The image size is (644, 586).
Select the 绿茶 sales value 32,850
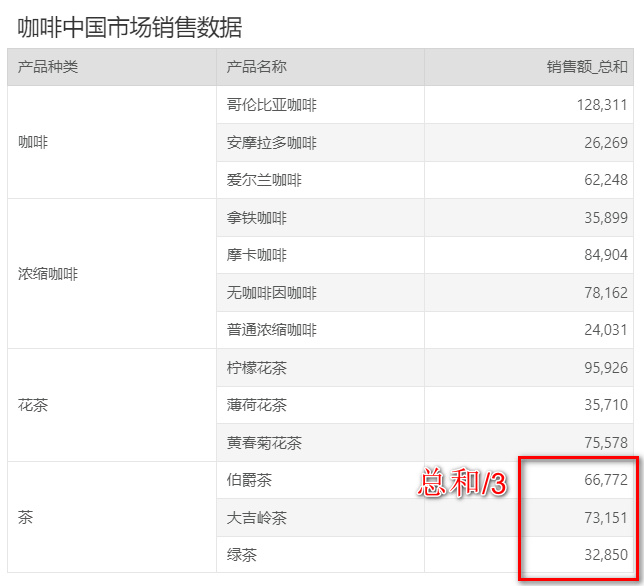coord(606,556)
